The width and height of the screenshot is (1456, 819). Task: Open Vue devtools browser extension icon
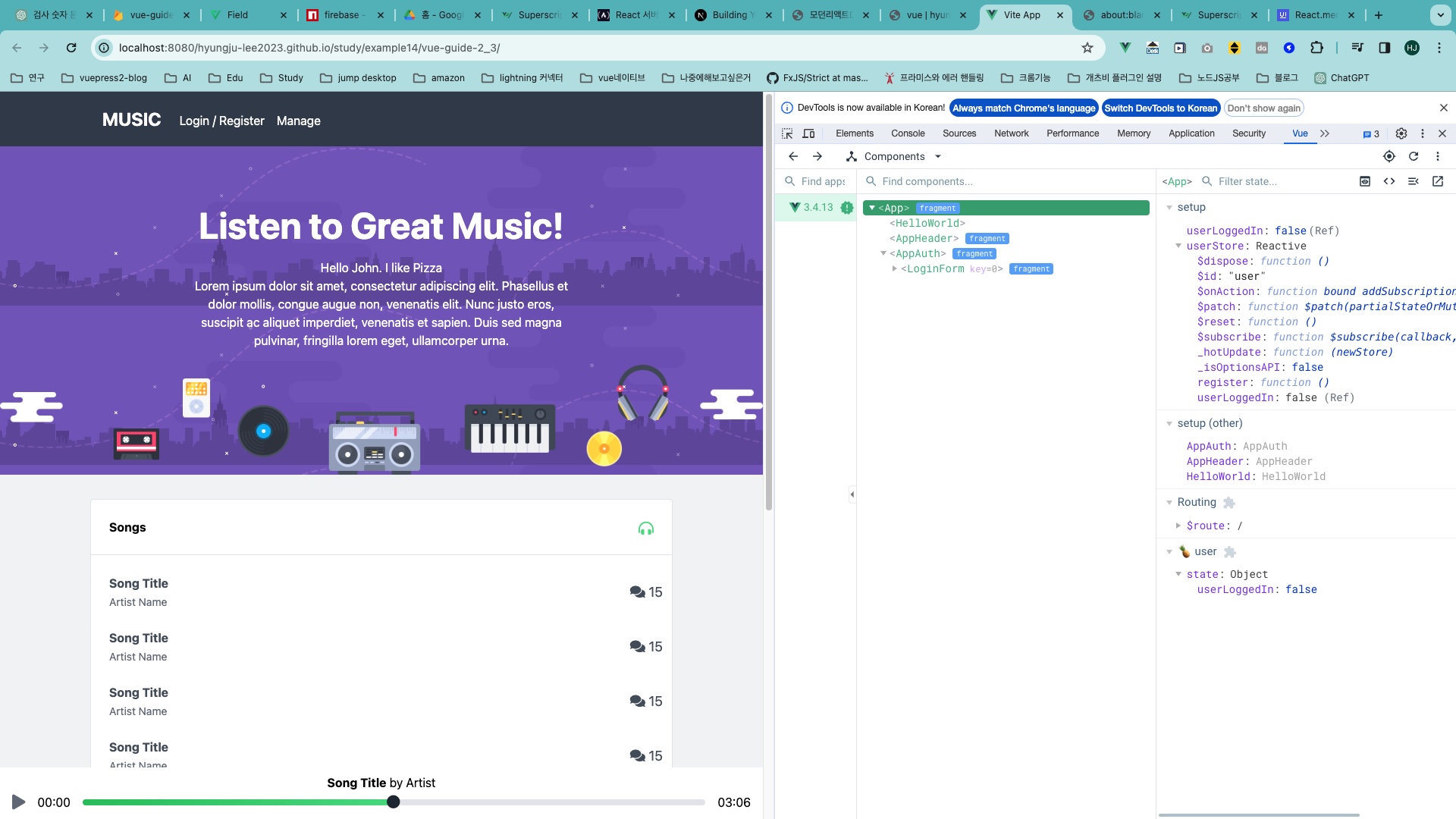[1125, 48]
